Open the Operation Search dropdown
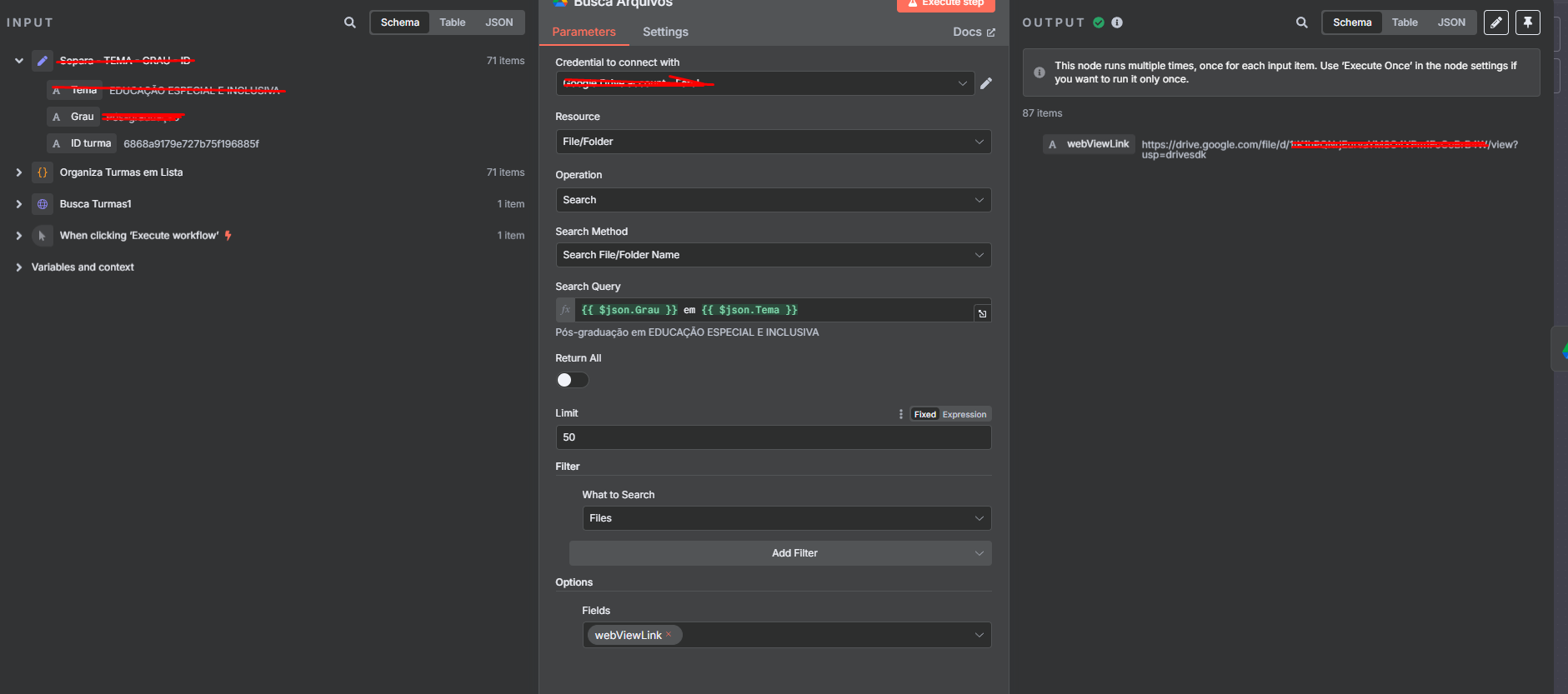The height and width of the screenshot is (694, 1568). [773, 200]
